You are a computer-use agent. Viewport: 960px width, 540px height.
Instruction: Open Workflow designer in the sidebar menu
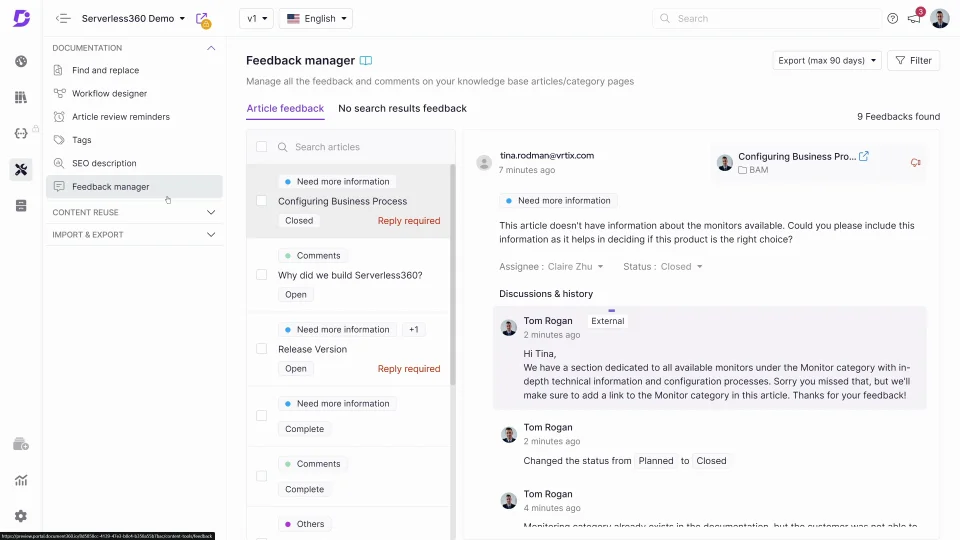coord(109,93)
